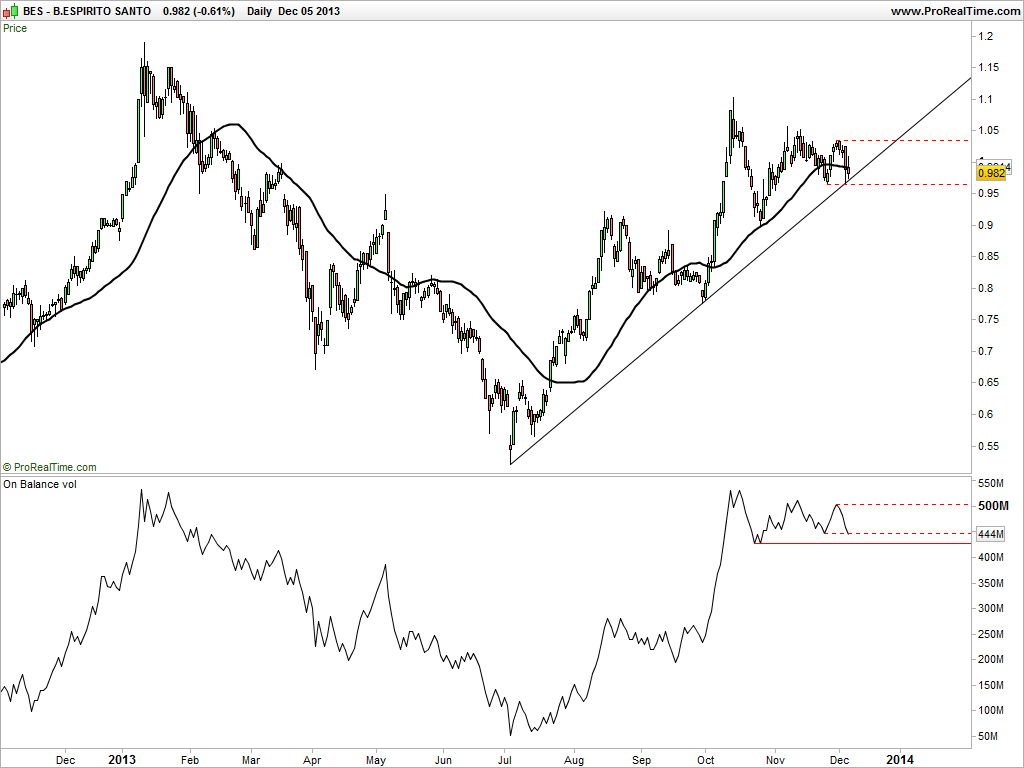Click the 1.1 price axis label
This screenshot has height=768, width=1024.
985,99
